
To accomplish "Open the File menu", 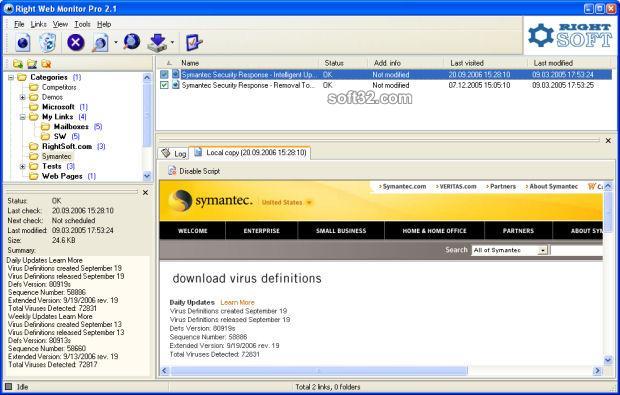I will [x=19, y=24].
